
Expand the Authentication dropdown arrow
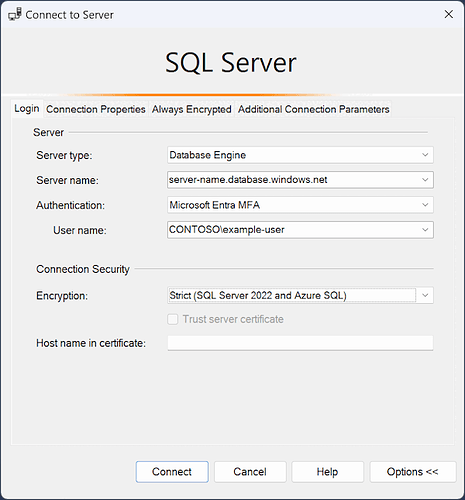(x=425, y=205)
